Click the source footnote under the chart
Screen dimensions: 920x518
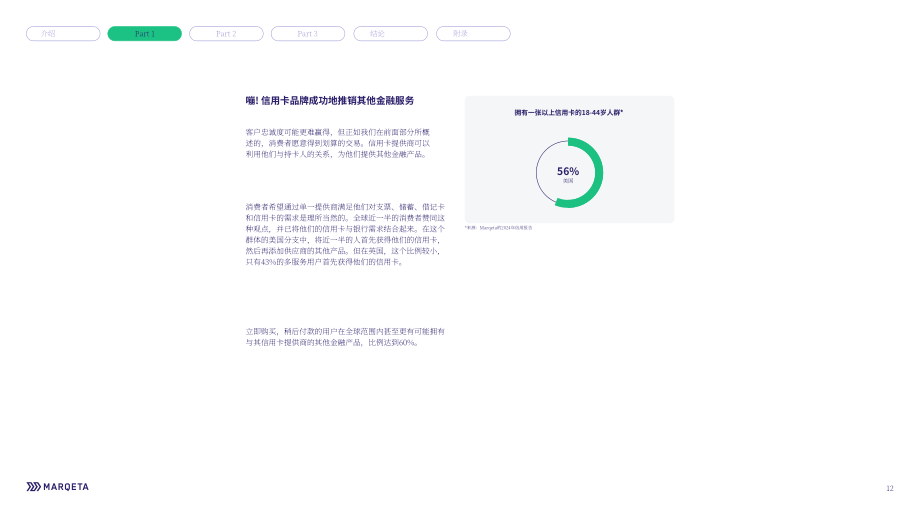coord(499,228)
